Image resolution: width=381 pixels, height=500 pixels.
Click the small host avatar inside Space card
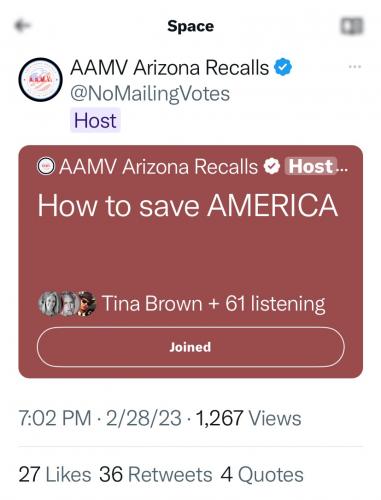pyautogui.click(x=46, y=166)
